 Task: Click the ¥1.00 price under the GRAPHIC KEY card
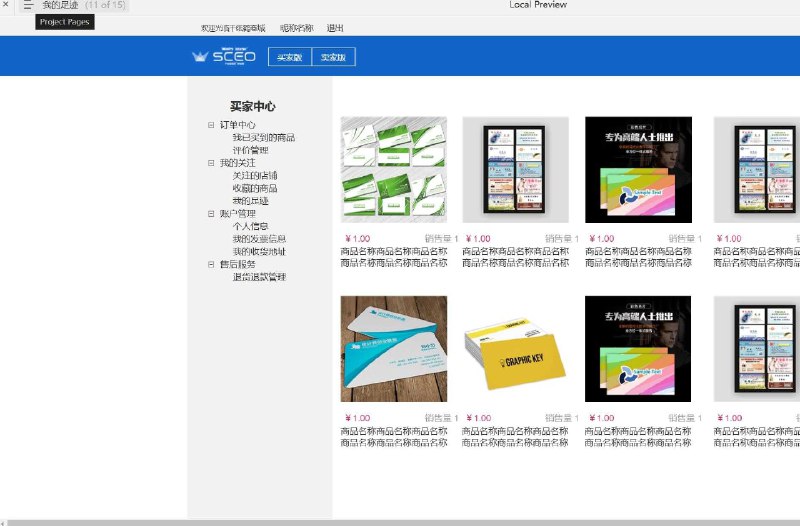click(x=478, y=418)
